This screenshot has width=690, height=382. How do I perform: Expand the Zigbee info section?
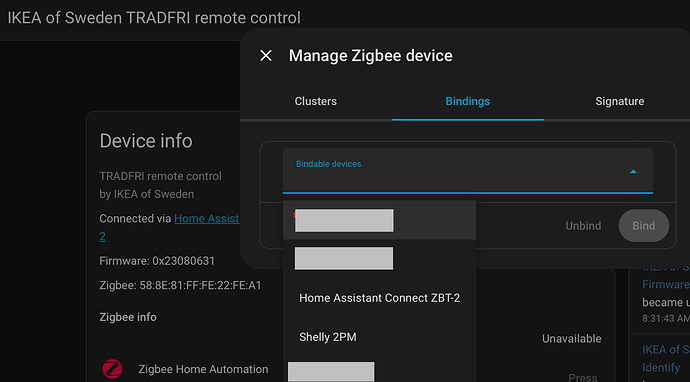pos(128,317)
